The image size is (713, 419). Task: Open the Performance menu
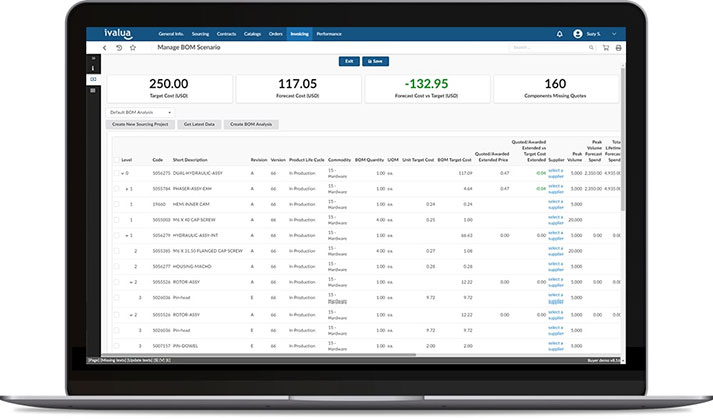[329, 34]
